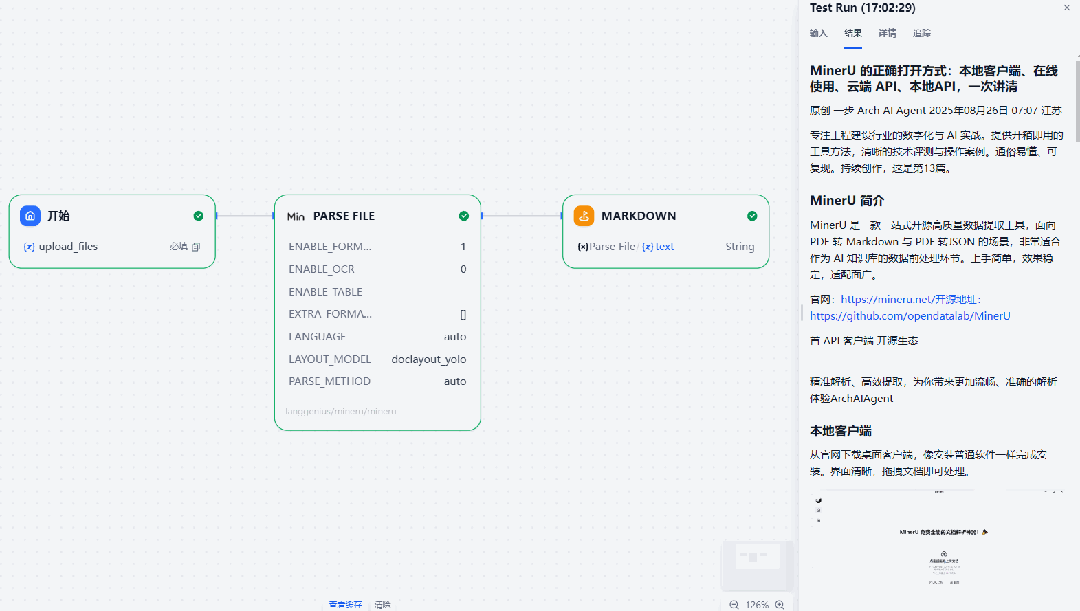The height and width of the screenshot is (611, 1080).
Task: Click the zoom in magnifier icon
Action: pyautogui.click(x=780, y=604)
